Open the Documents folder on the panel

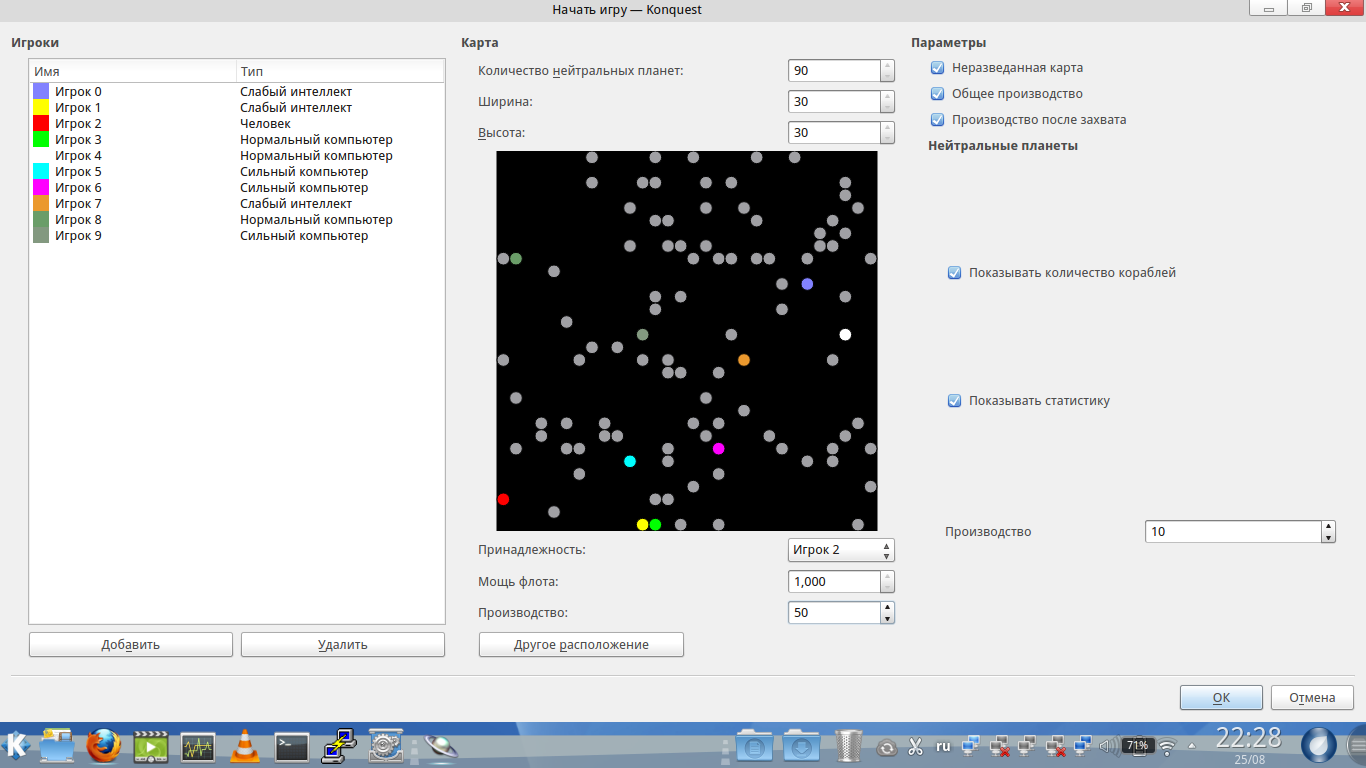[x=753, y=745]
